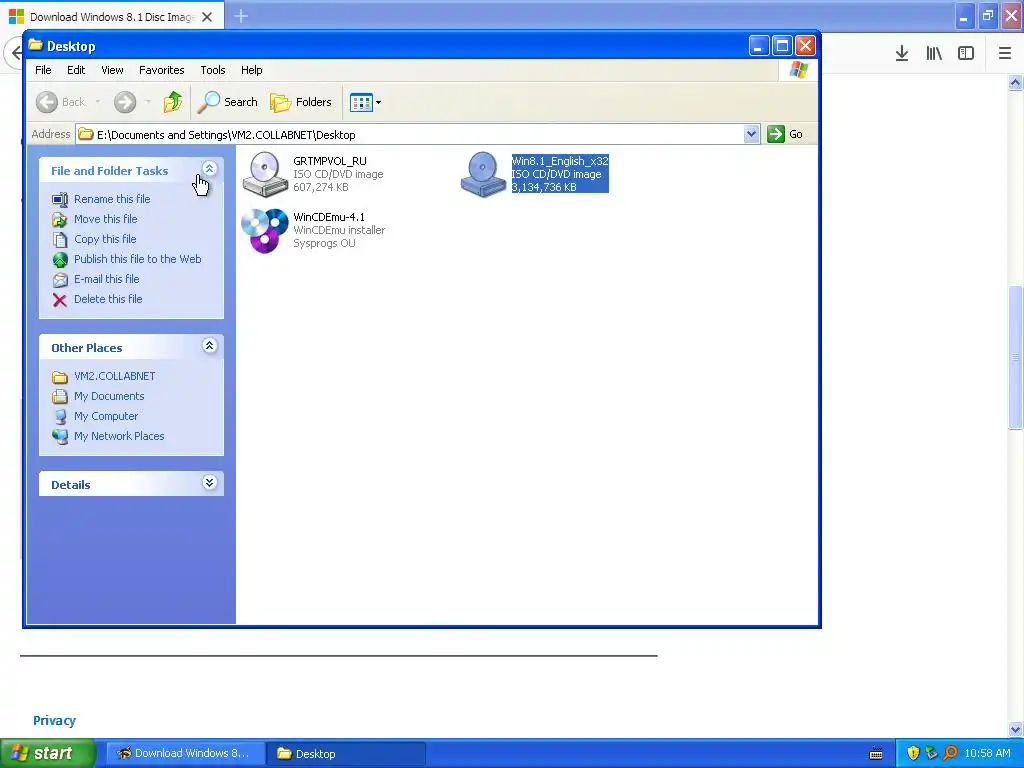Go up one folder level
Viewport: 1024px width, 768px height.
pyautogui.click(x=173, y=102)
